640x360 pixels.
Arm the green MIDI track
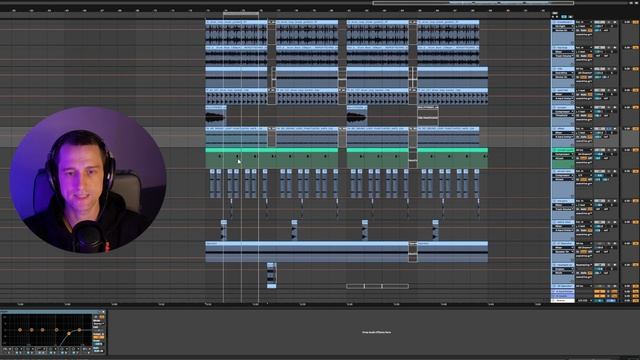[x=615, y=150]
